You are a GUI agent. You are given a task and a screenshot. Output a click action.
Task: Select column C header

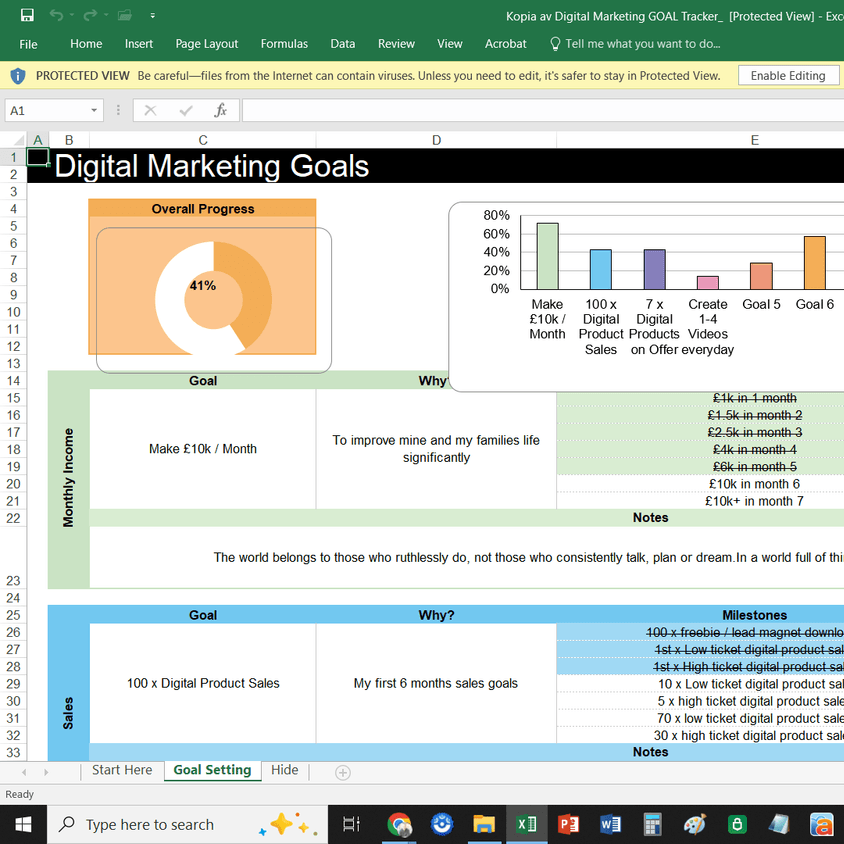(x=202, y=140)
